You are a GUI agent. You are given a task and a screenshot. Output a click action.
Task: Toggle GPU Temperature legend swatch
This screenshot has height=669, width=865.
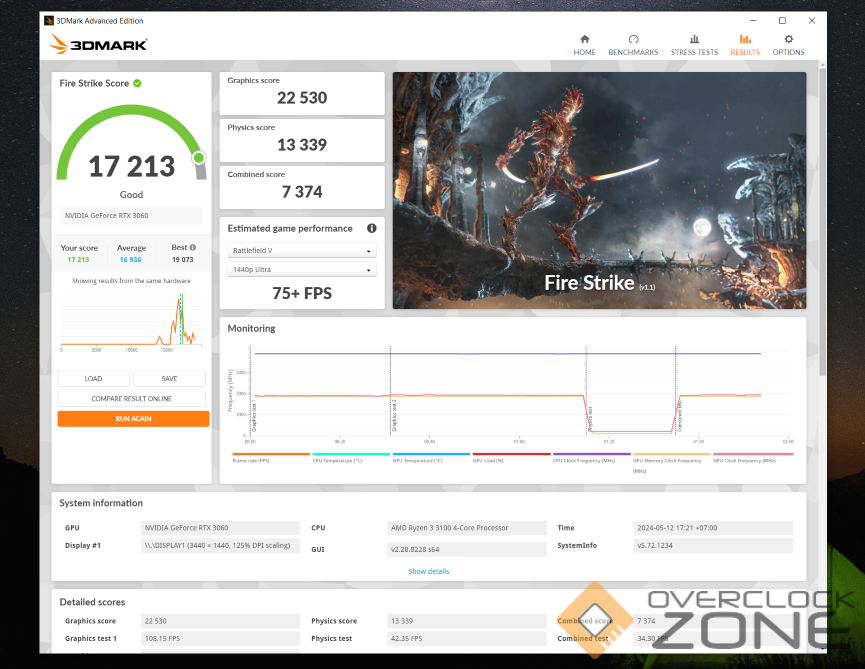click(431, 454)
